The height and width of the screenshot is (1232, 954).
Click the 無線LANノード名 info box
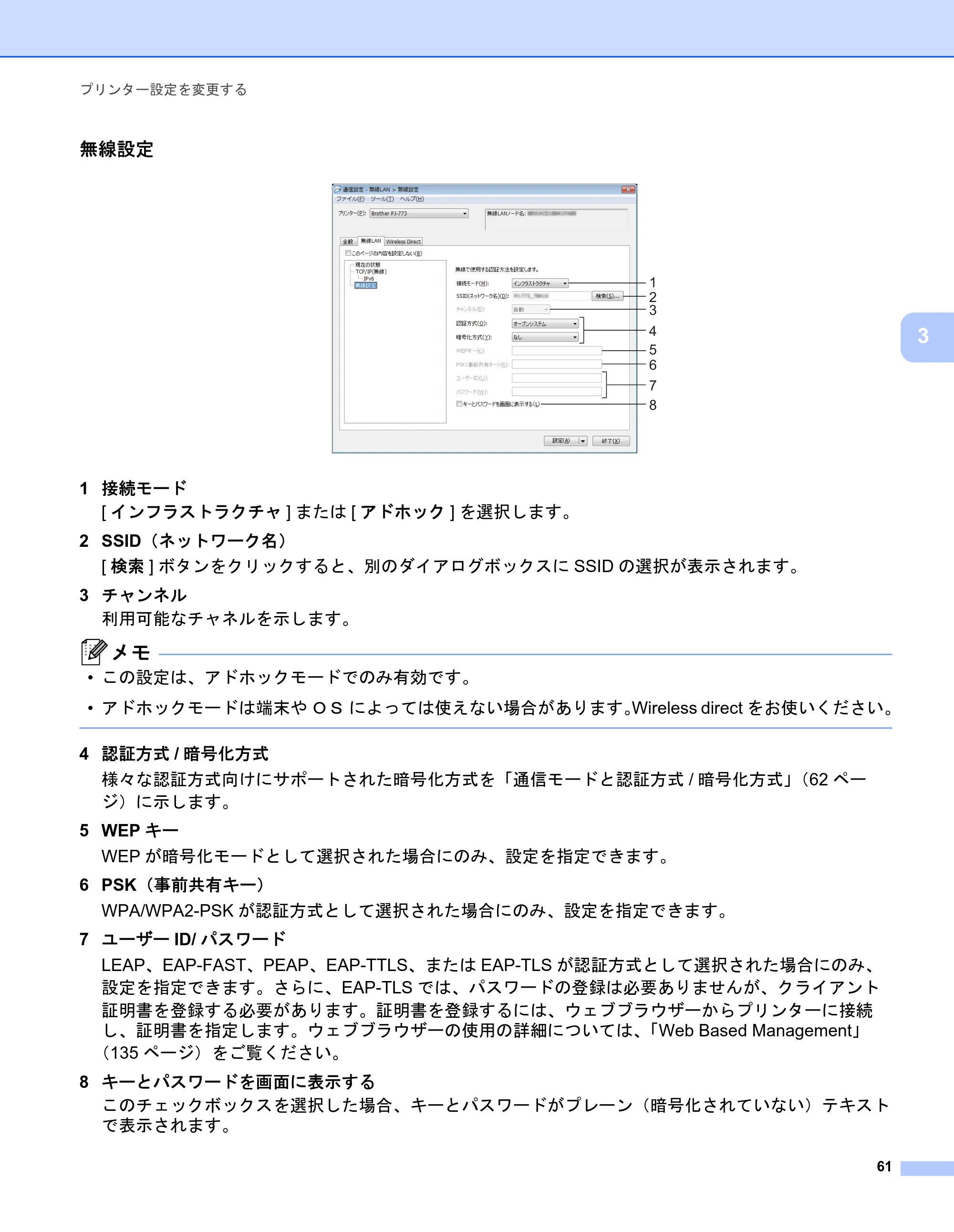pos(556,219)
